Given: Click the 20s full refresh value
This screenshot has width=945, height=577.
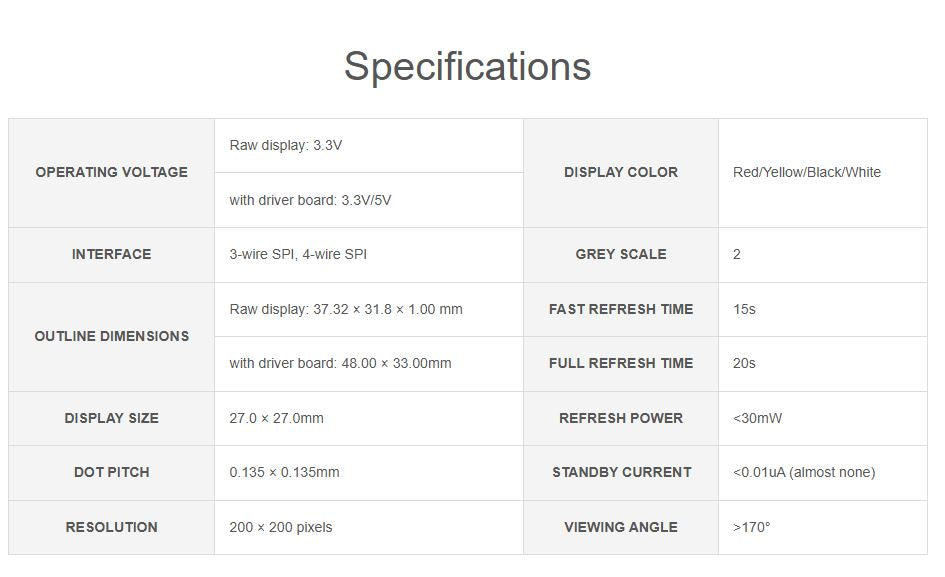Looking at the screenshot, I should coord(744,363).
